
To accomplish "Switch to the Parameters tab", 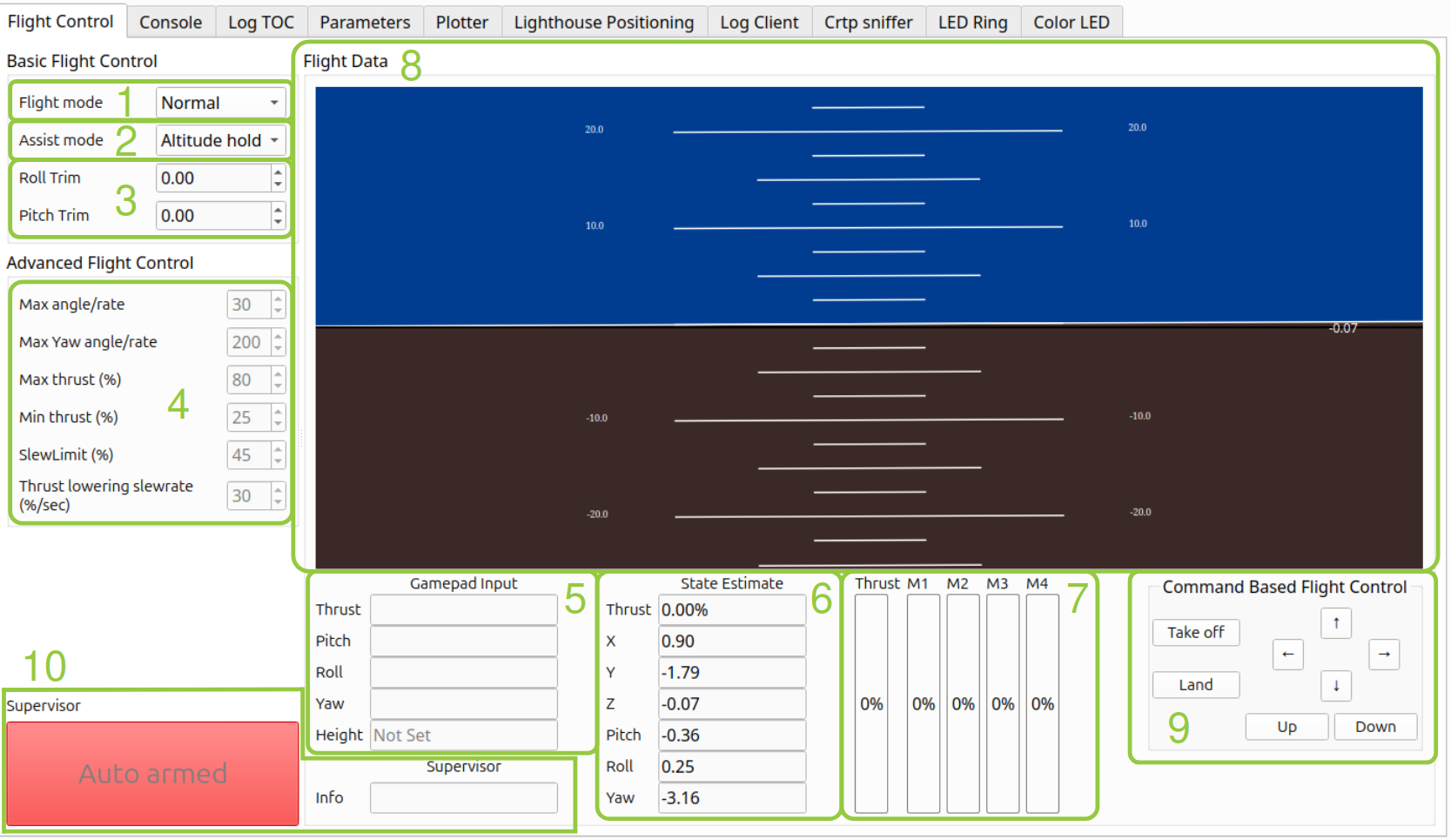I will (x=365, y=22).
